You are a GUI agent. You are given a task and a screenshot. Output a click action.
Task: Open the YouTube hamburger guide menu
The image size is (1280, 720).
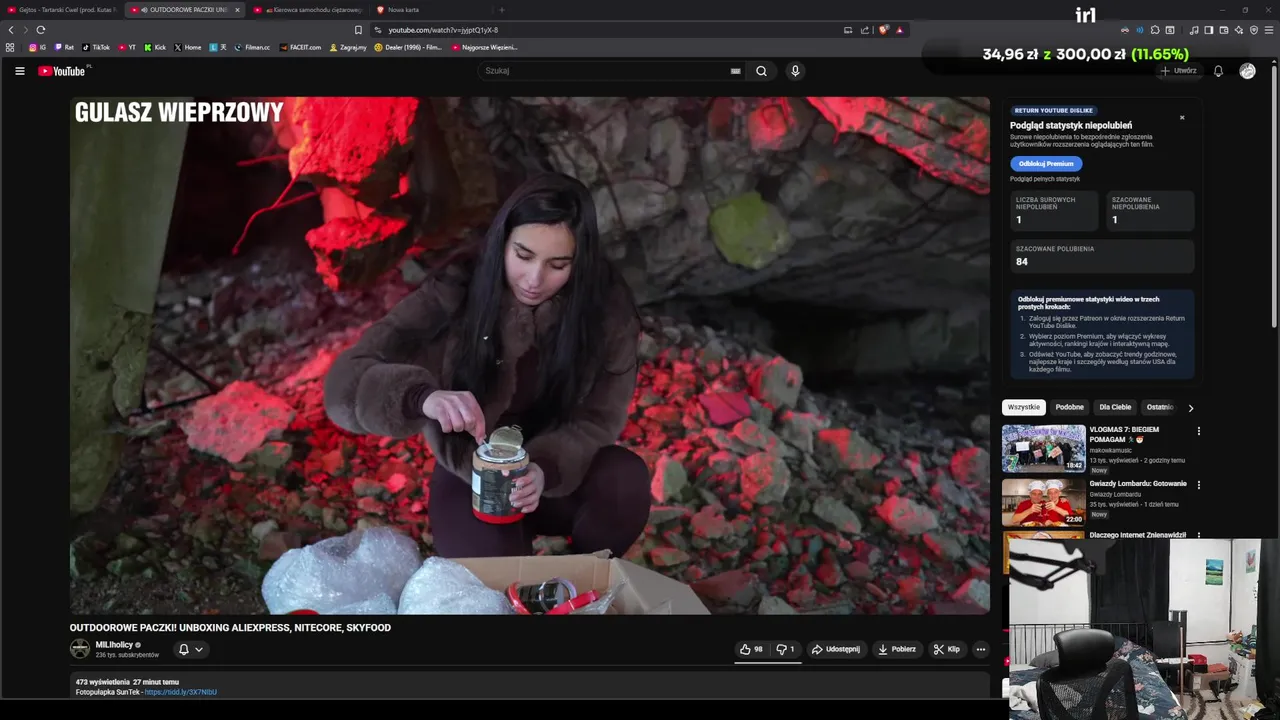[x=19, y=71]
